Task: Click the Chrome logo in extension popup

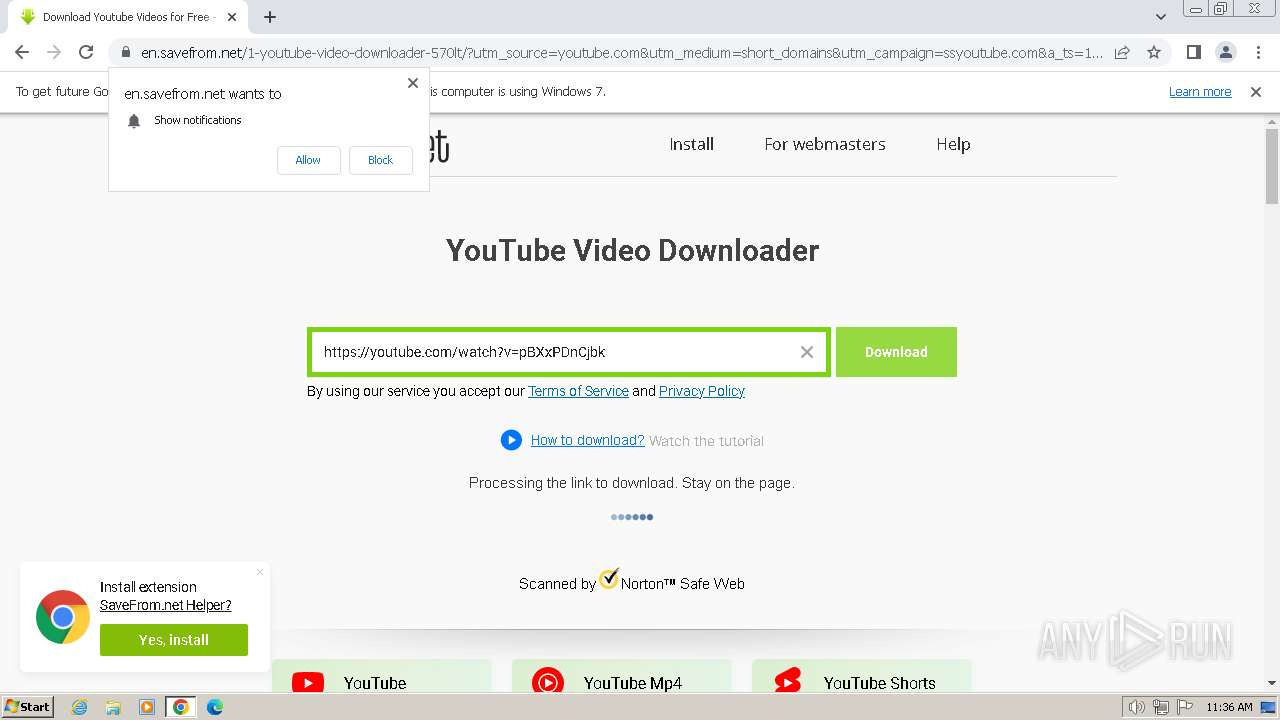Action: 63,617
